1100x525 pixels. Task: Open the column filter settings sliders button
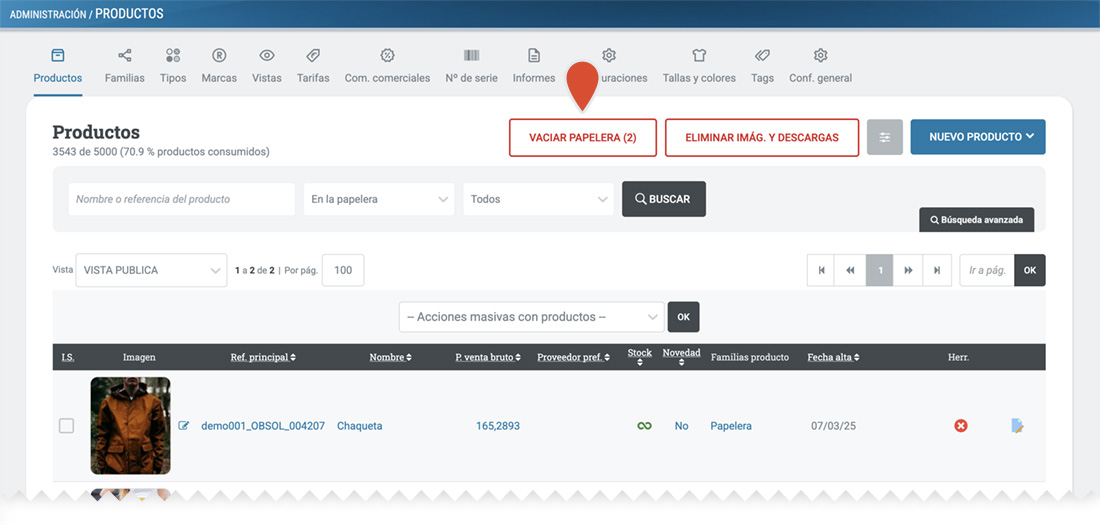885,137
